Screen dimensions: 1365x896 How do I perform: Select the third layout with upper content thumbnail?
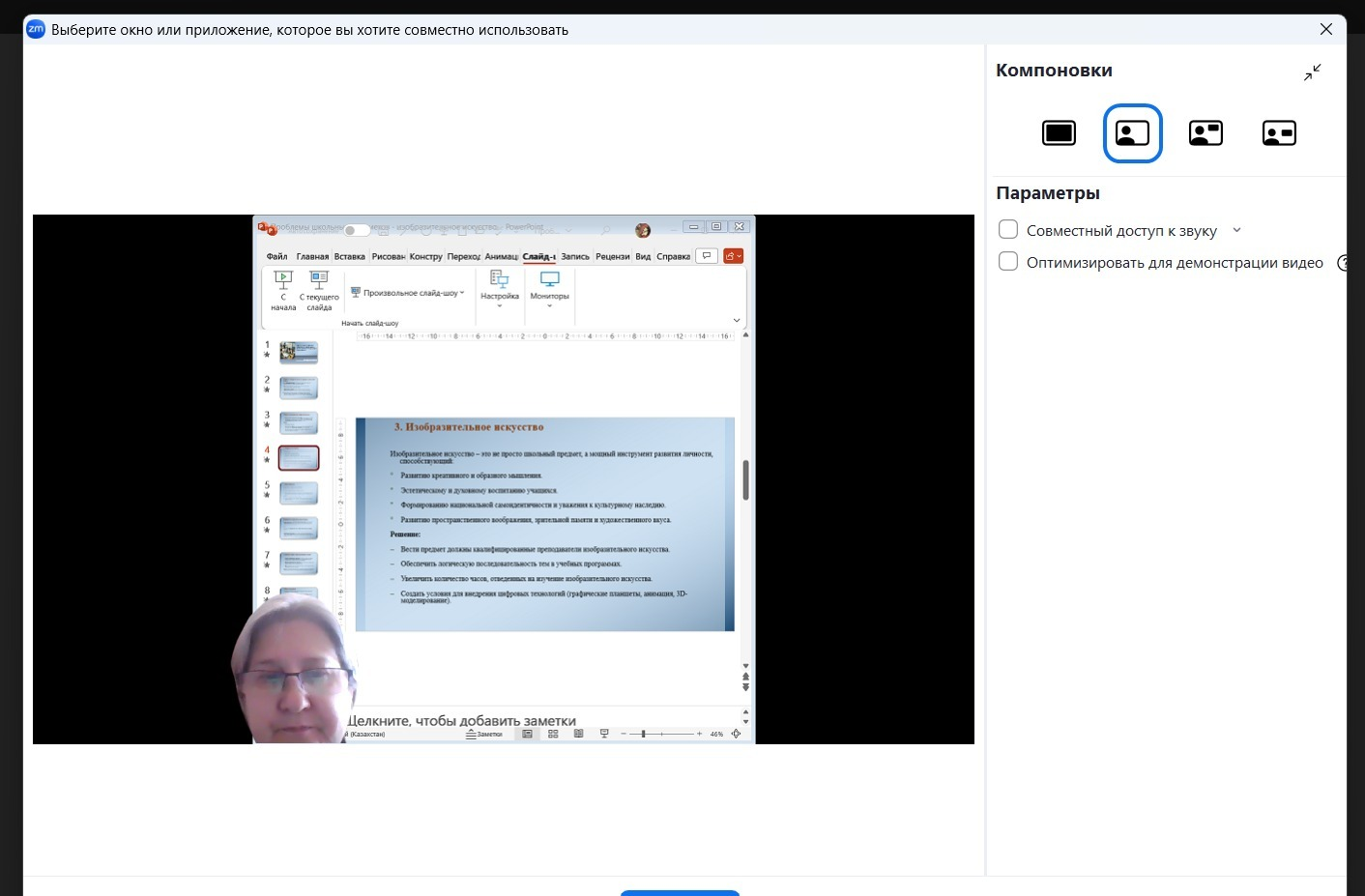point(1205,133)
